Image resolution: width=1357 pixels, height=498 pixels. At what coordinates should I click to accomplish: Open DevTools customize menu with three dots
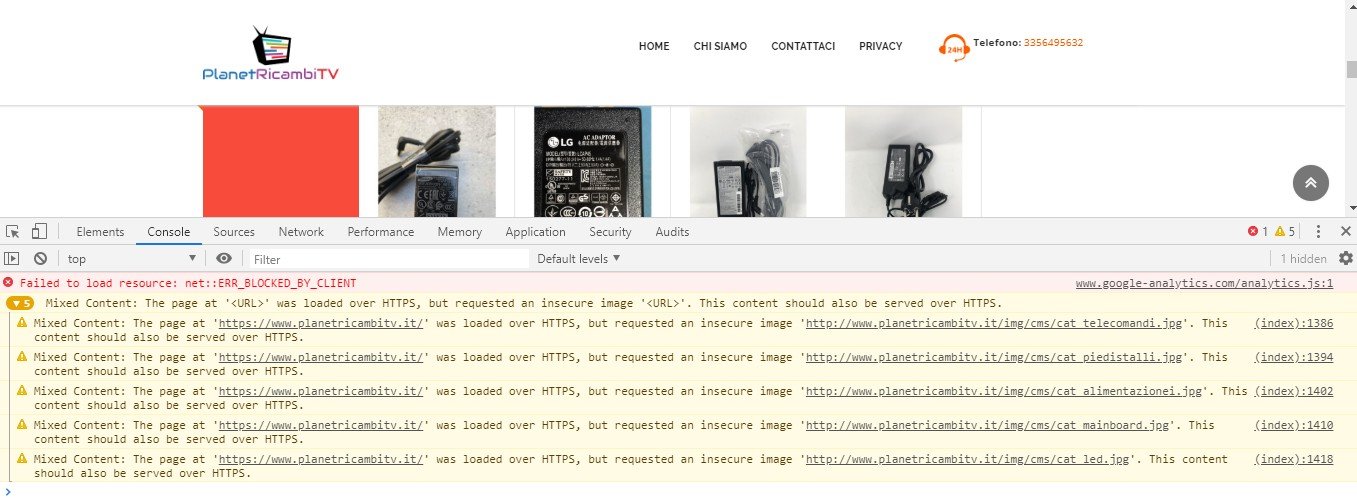coord(1319,232)
